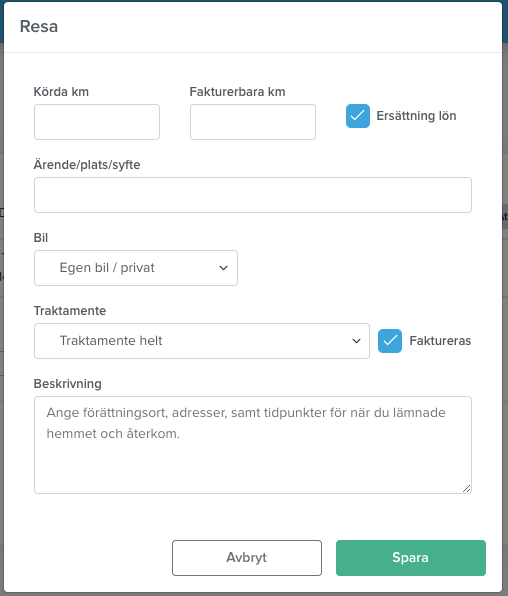Click the chevron arrow in Bil dropdown
This screenshot has width=508, height=596.
pyautogui.click(x=224, y=268)
